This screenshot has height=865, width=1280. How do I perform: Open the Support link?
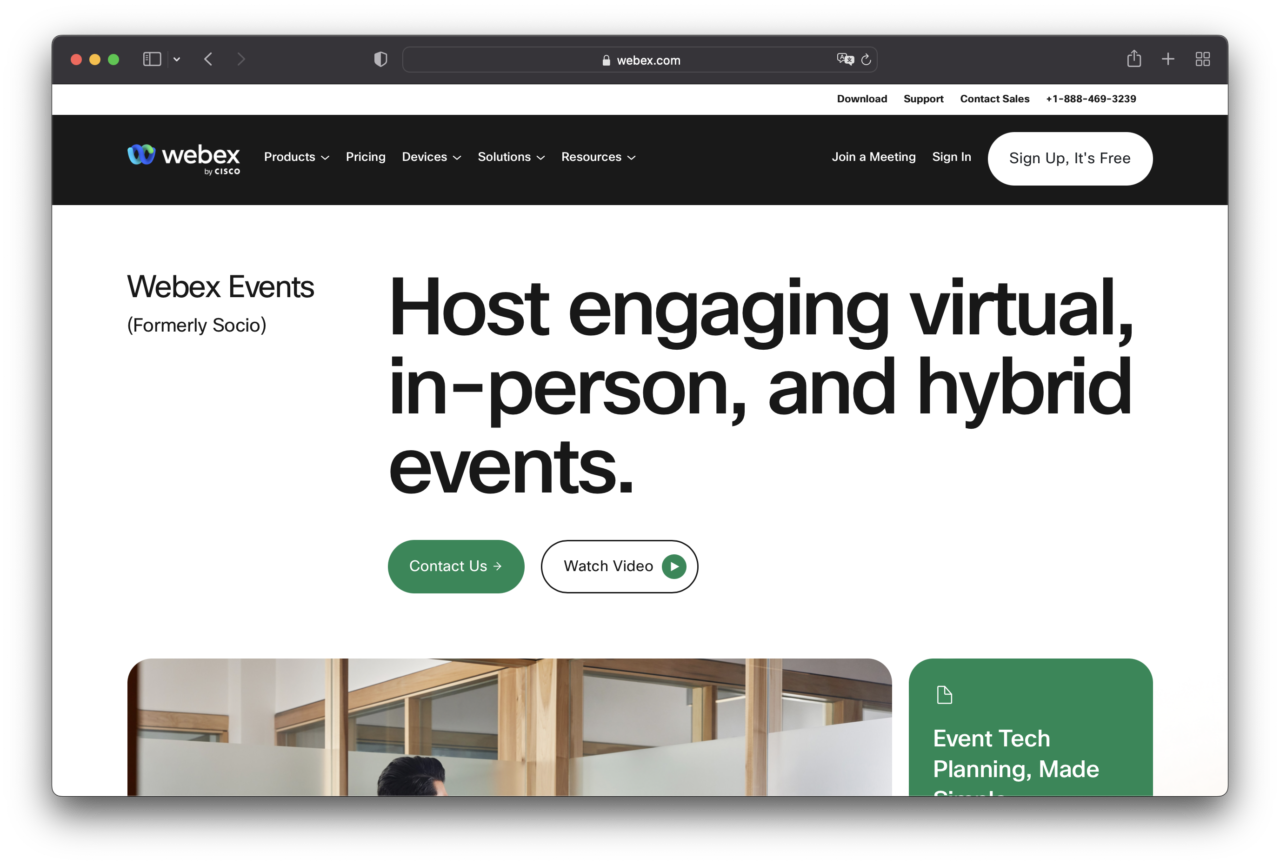click(x=923, y=99)
